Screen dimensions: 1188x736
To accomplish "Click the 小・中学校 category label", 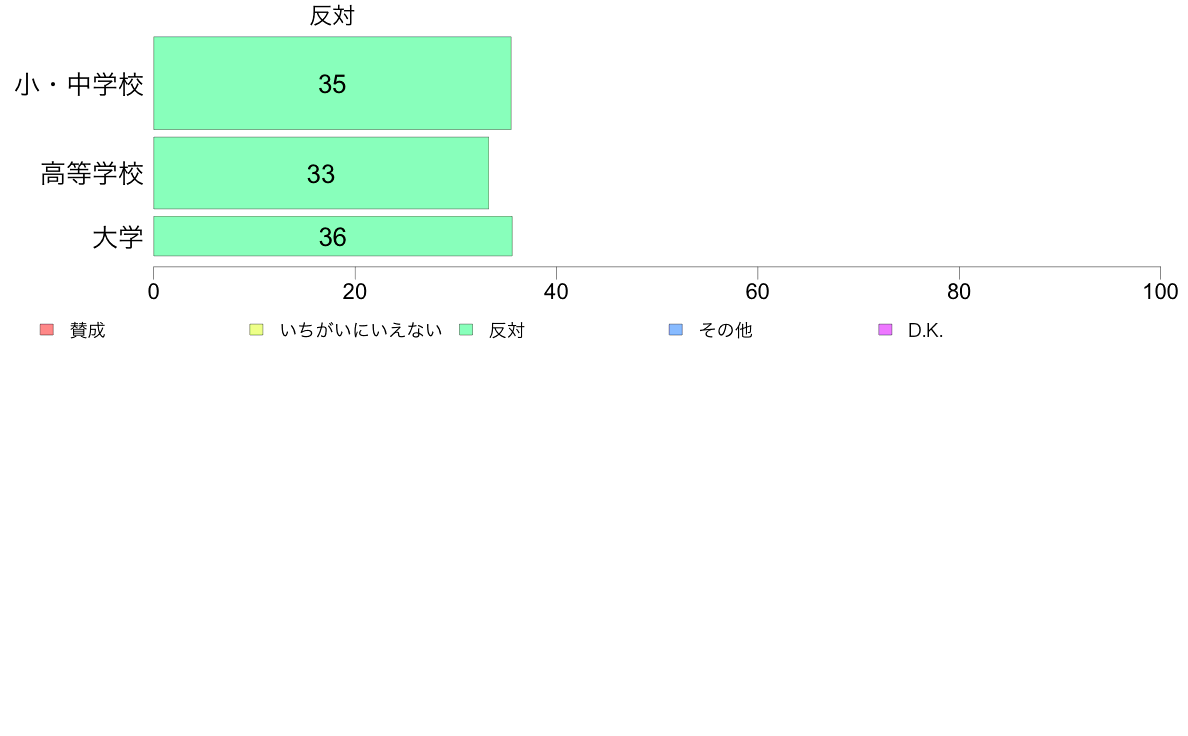I will click(79, 84).
